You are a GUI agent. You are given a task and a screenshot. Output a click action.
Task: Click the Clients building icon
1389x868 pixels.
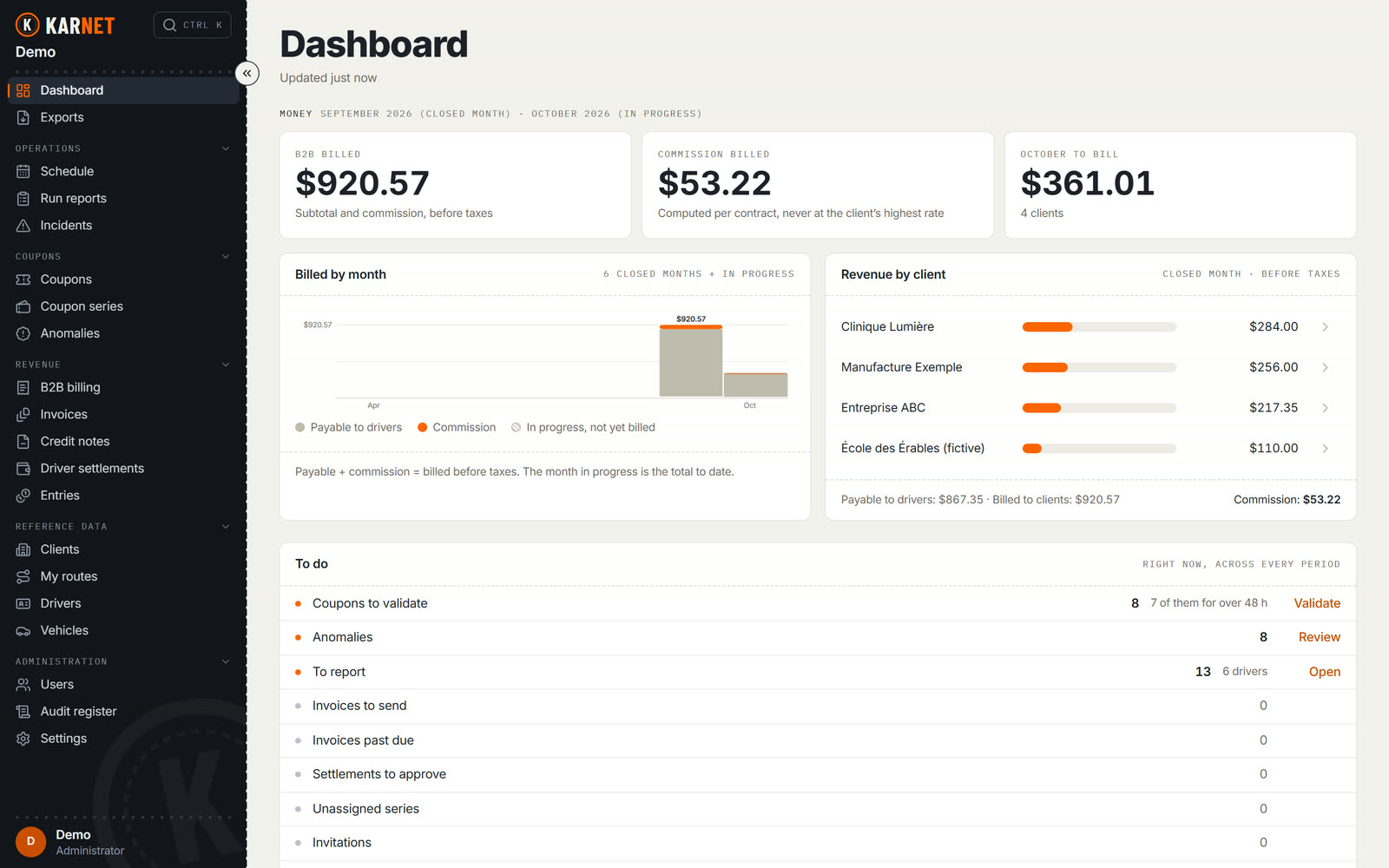pyautogui.click(x=23, y=549)
